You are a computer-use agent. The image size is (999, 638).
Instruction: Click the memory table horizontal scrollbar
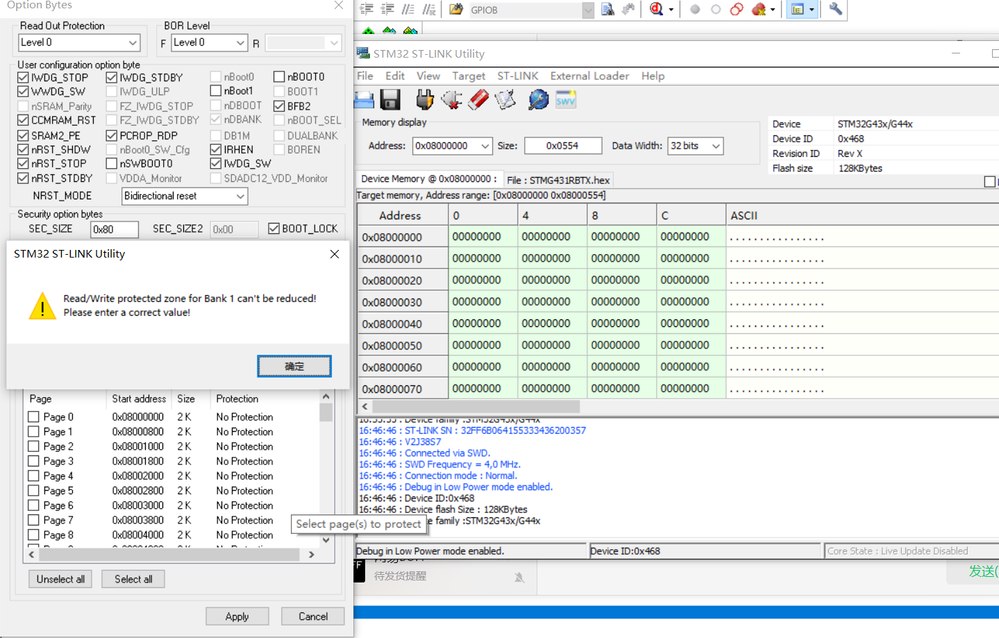pyautogui.click(x=476, y=406)
